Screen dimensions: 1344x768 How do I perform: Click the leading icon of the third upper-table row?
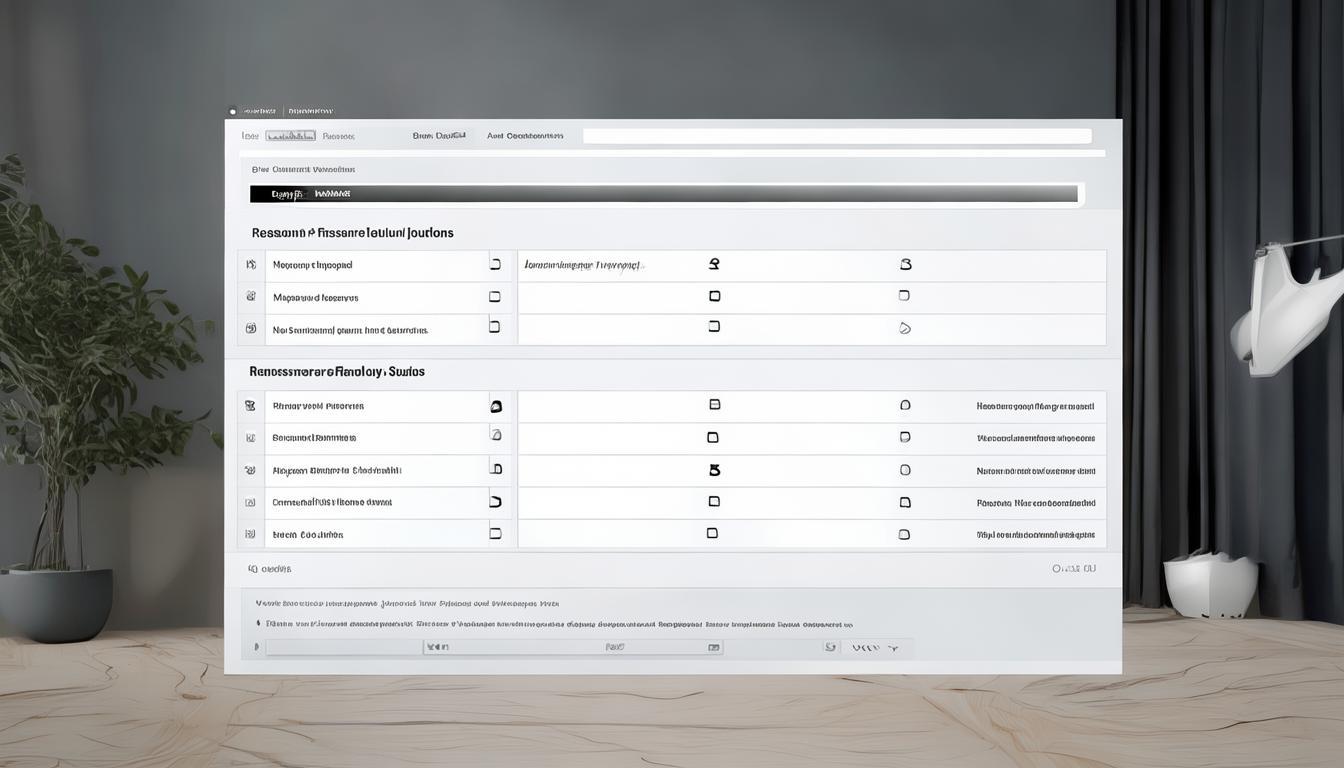(x=251, y=328)
